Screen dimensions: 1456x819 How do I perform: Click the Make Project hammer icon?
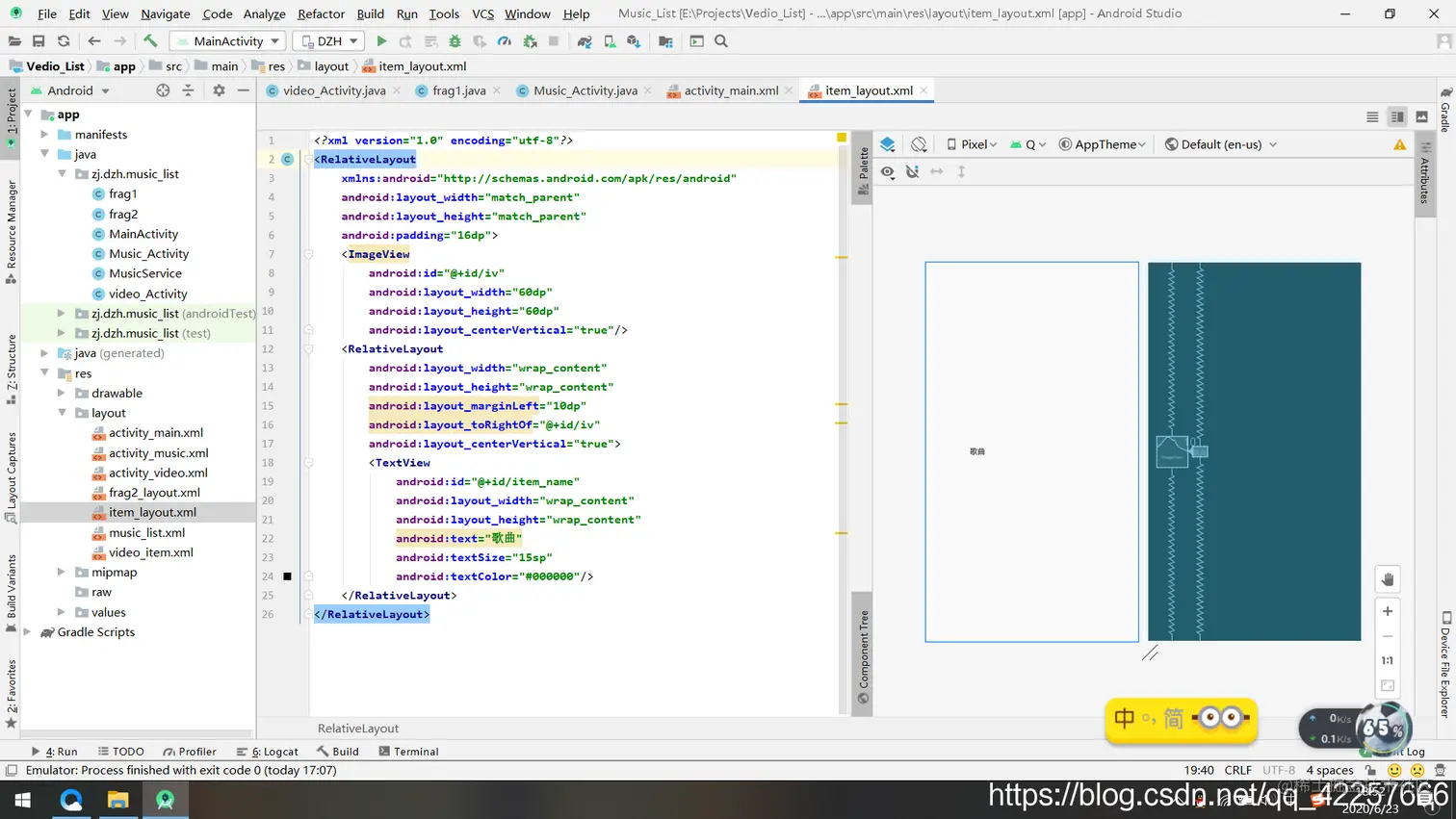click(x=150, y=41)
